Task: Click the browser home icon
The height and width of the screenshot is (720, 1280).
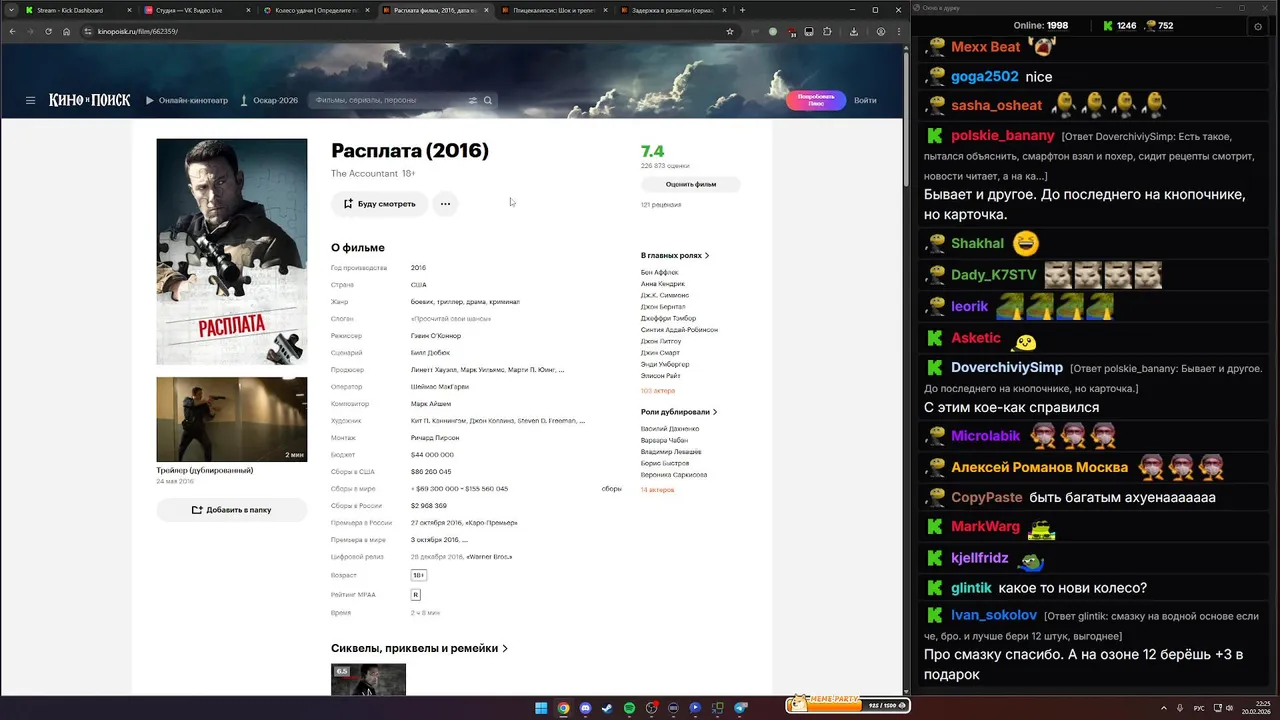Action: pyautogui.click(x=66, y=31)
